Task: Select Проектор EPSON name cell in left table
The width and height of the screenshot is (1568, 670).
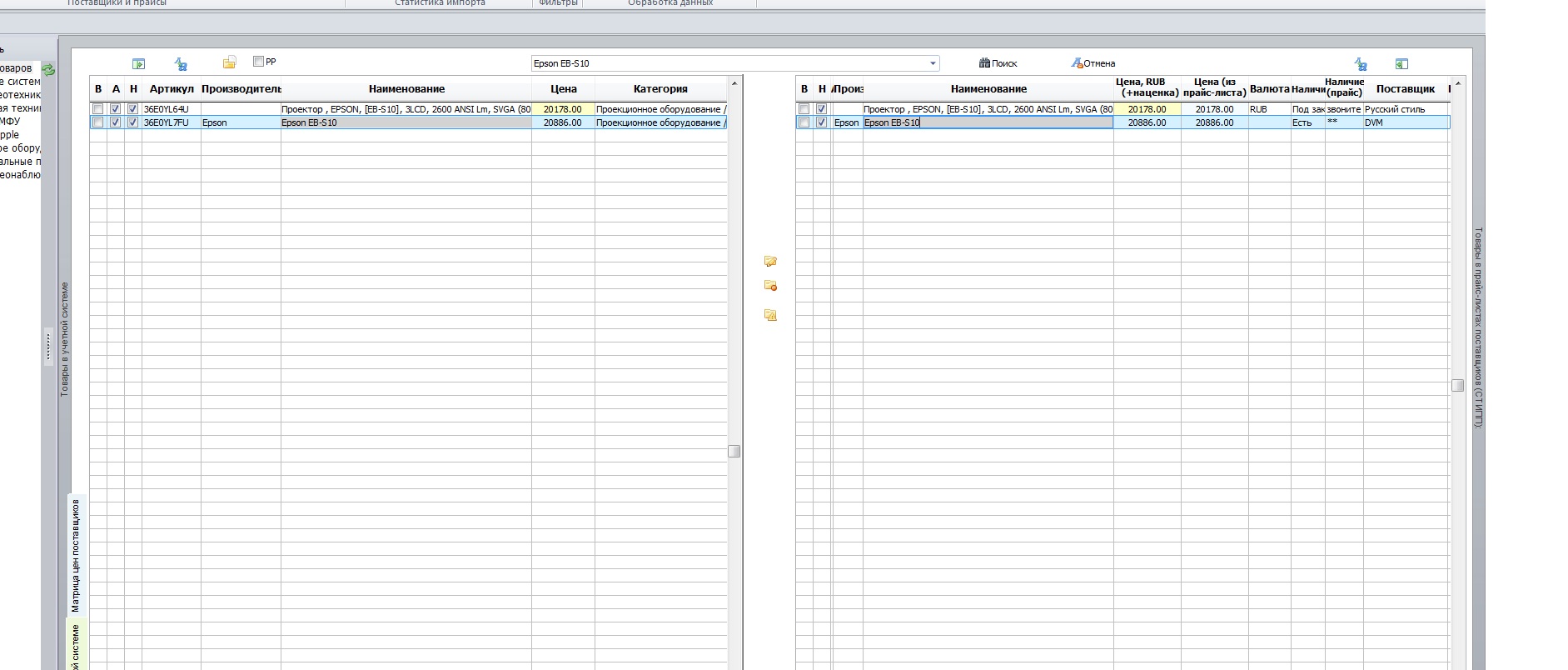Action: pyautogui.click(x=406, y=109)
